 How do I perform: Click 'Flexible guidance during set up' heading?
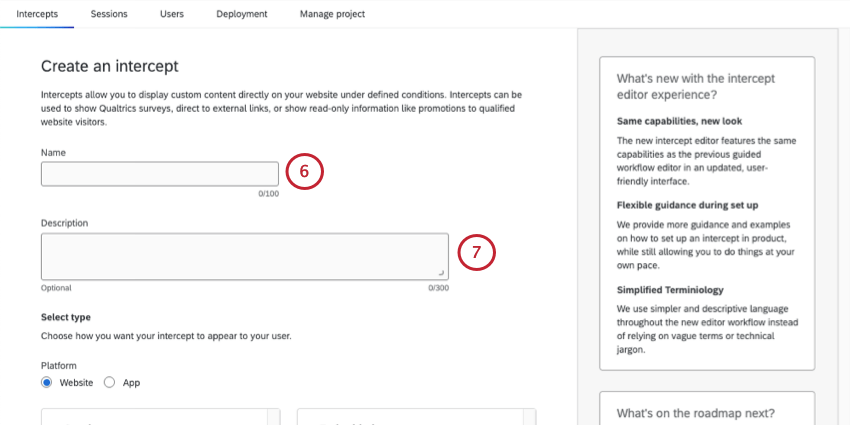(687, 205)
